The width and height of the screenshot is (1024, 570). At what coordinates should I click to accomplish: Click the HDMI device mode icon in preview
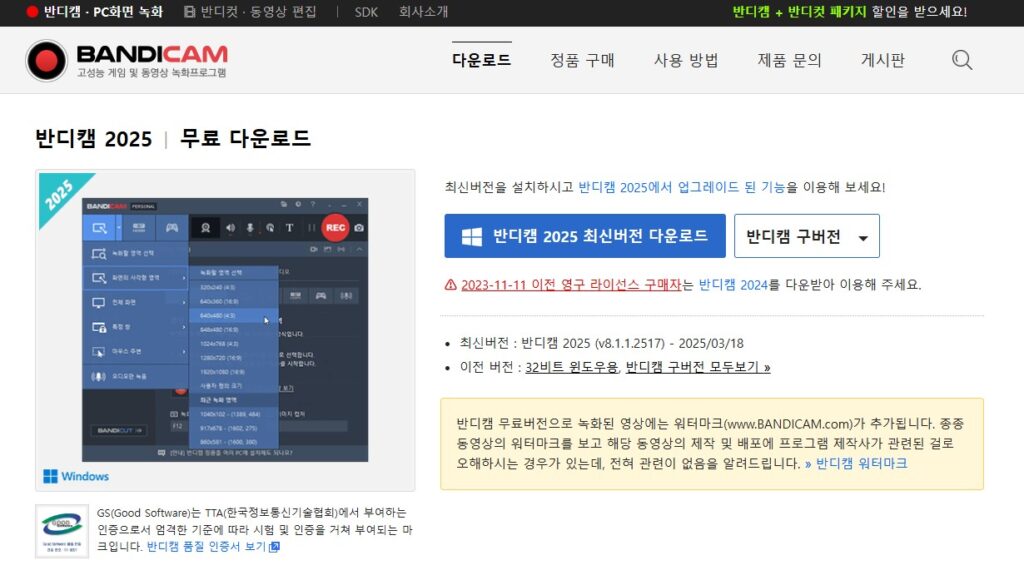(x=139, y=228)
